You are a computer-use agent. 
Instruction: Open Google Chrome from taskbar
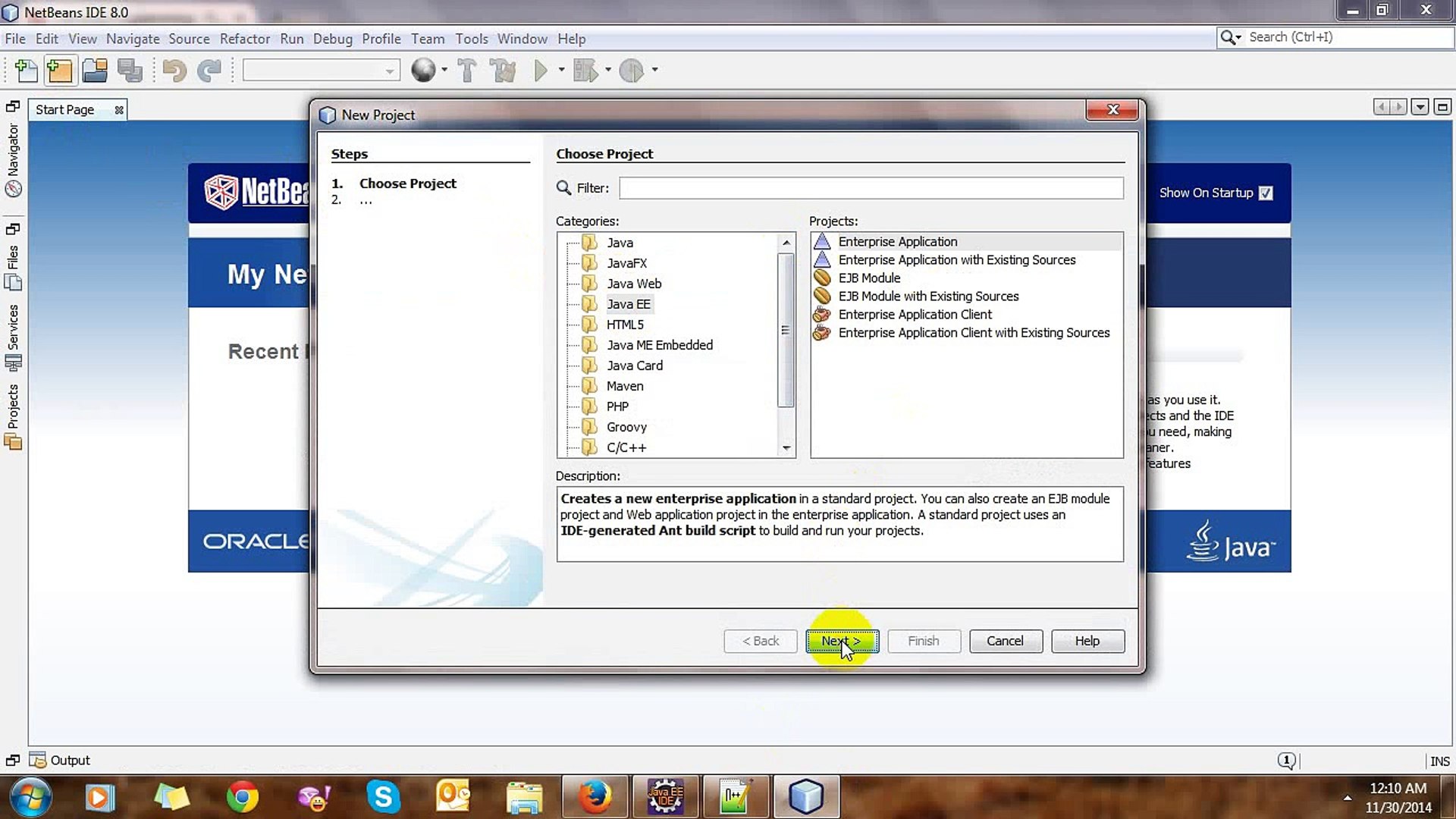point(243,797)
